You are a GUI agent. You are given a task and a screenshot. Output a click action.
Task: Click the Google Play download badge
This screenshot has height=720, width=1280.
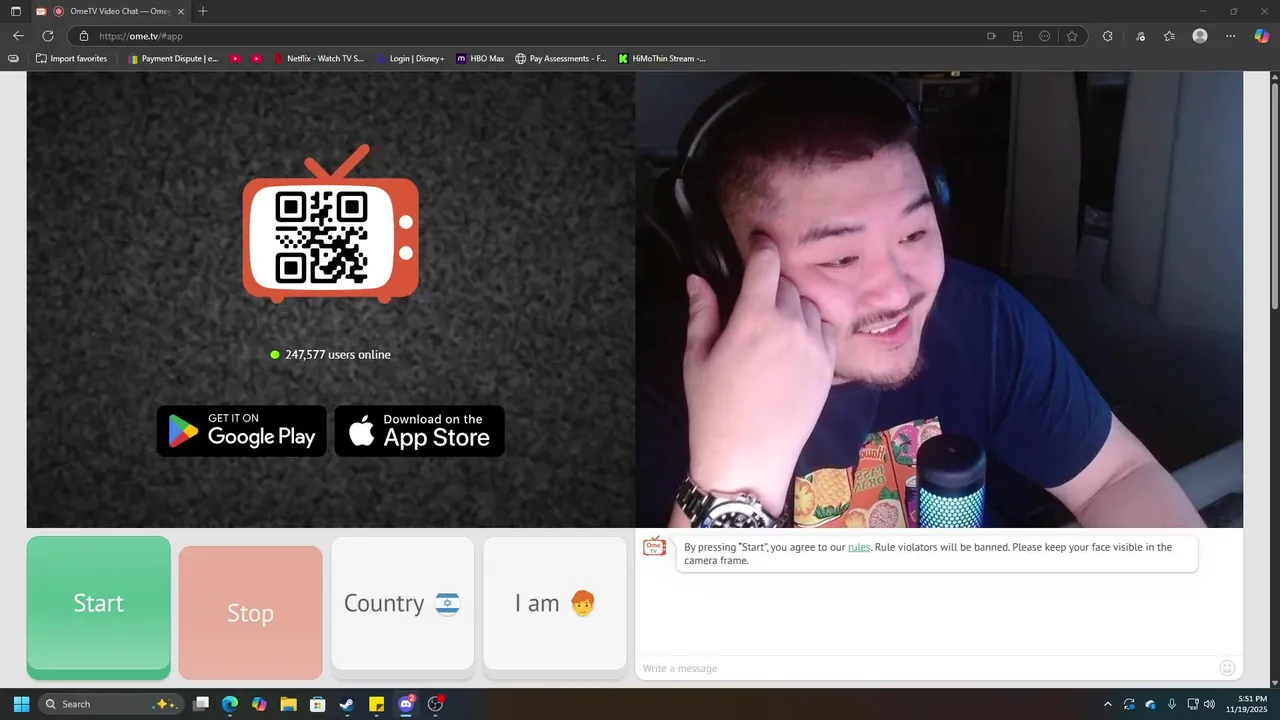[242, 431]
